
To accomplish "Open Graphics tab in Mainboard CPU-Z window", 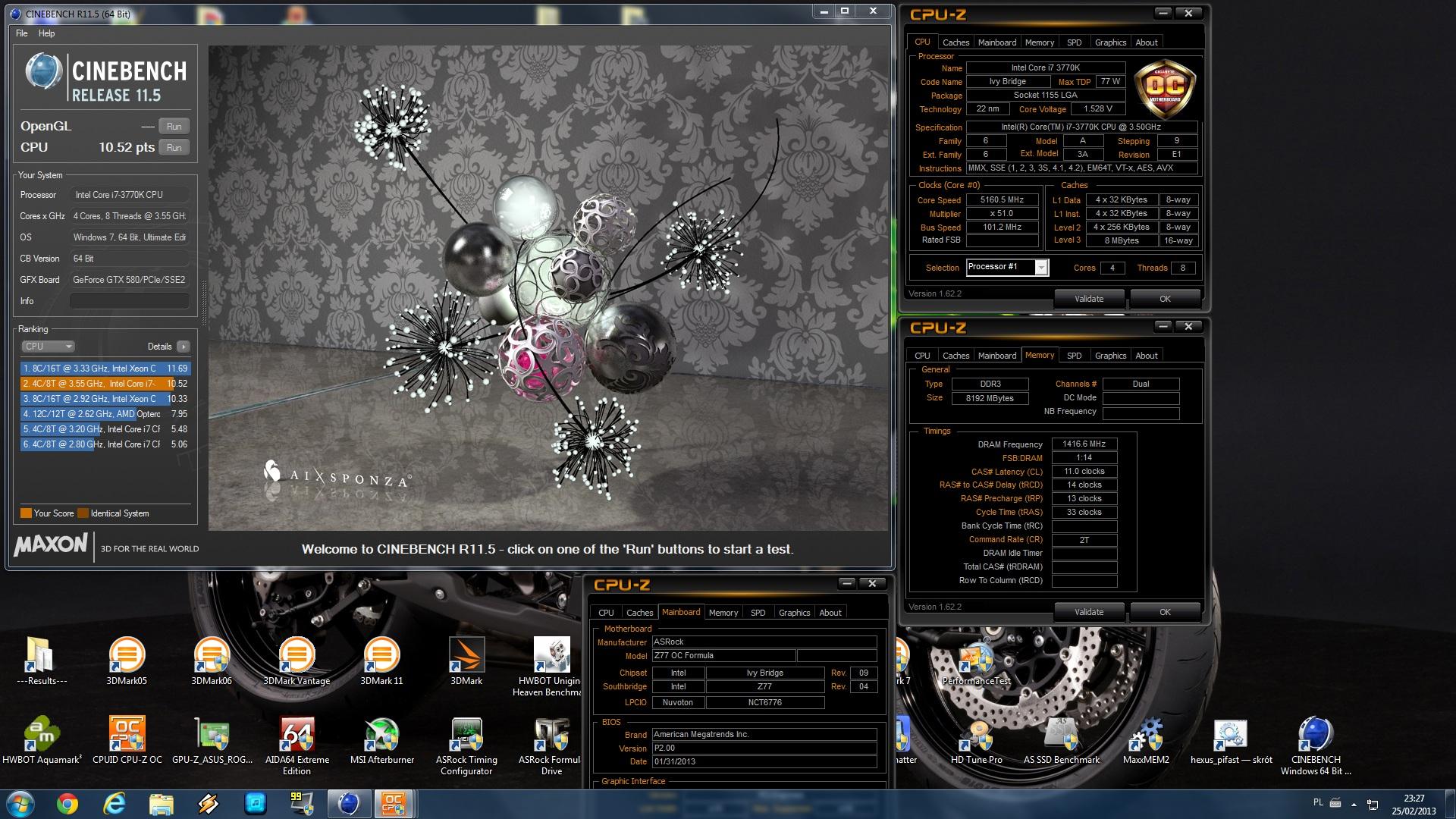I will (794, 613).
